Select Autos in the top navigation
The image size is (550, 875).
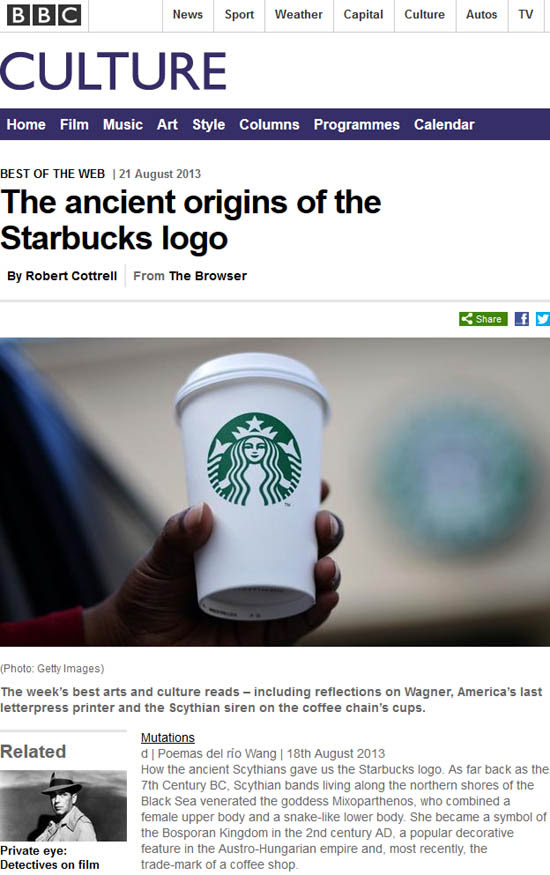481,15
